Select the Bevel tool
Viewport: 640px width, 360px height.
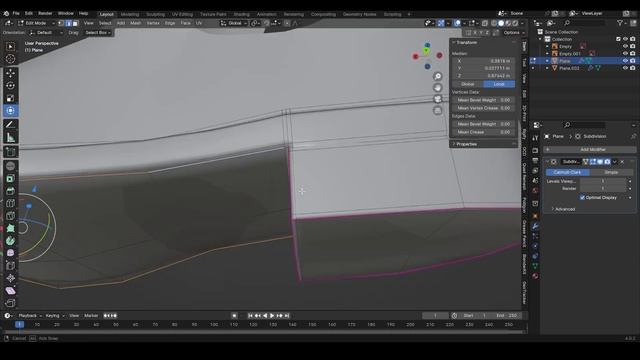point(11,191)
